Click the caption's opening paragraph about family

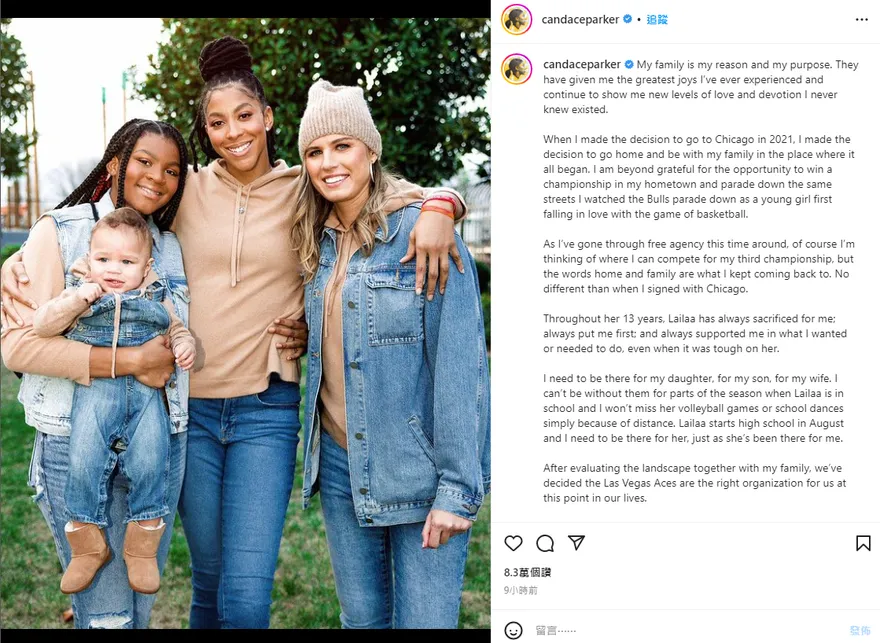point(700,87)
